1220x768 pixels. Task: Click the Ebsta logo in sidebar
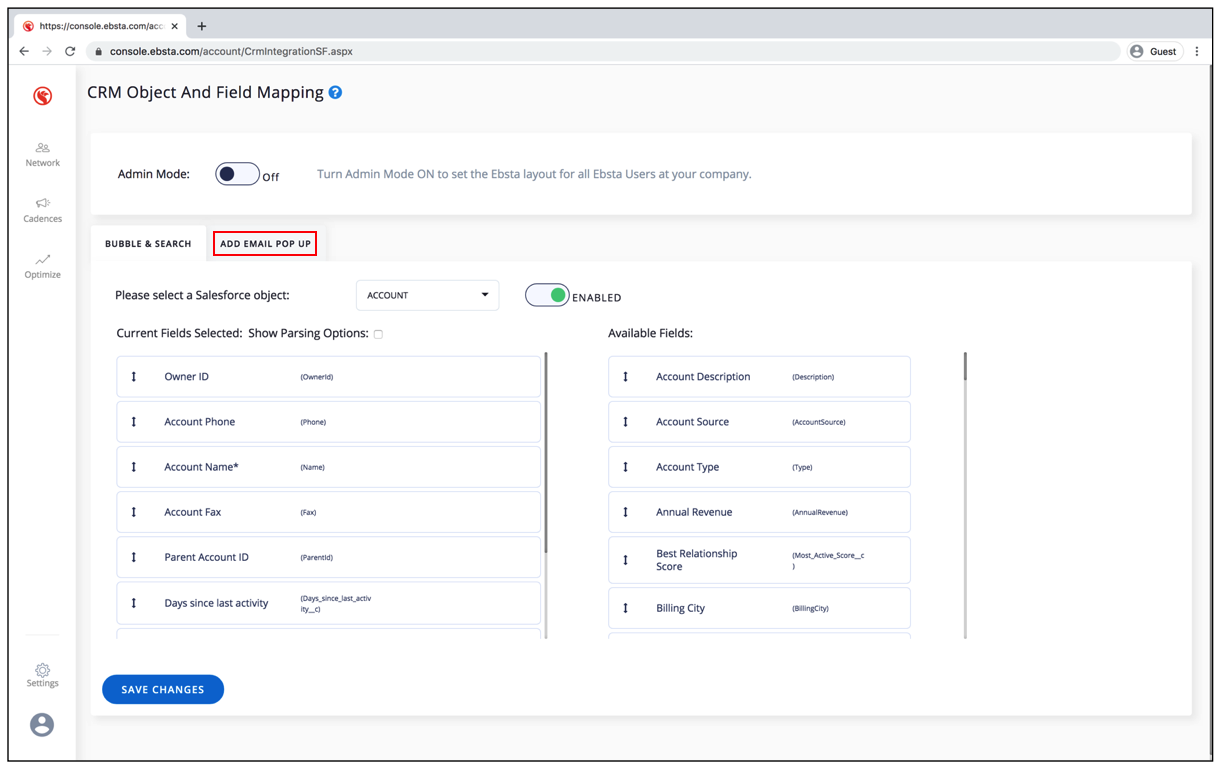(42, 96)
